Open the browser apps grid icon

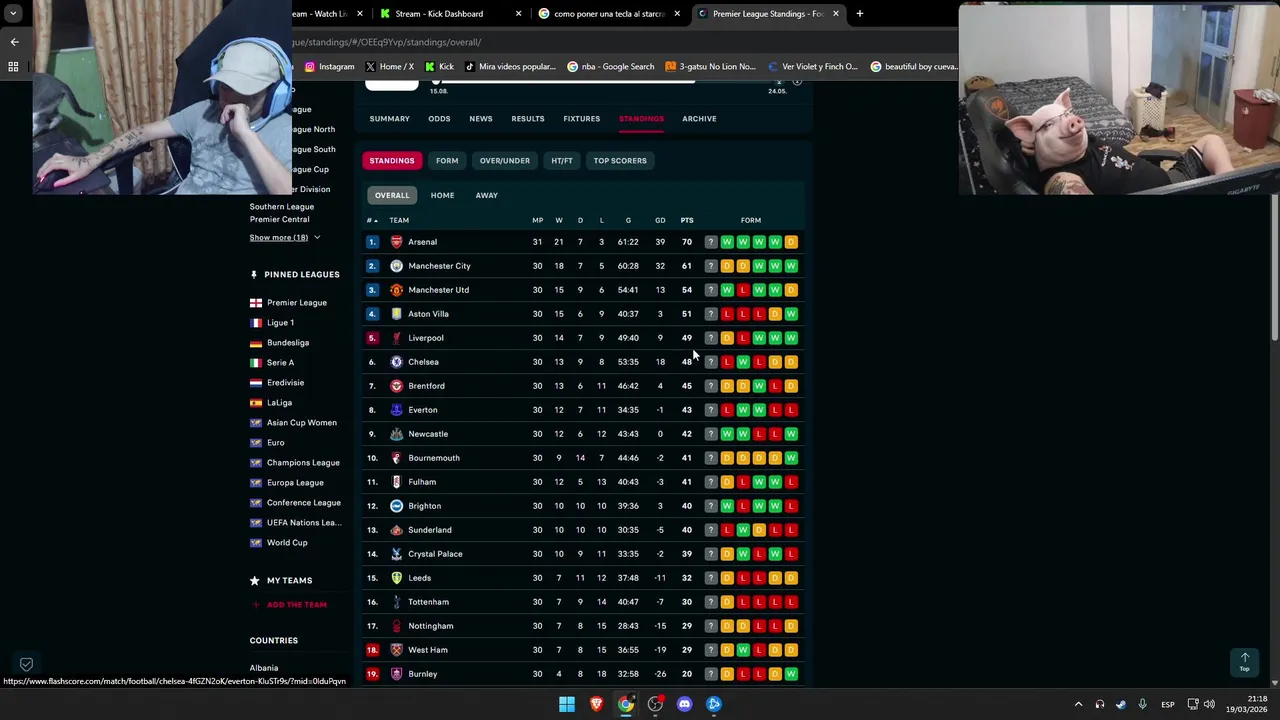(13, 67)
